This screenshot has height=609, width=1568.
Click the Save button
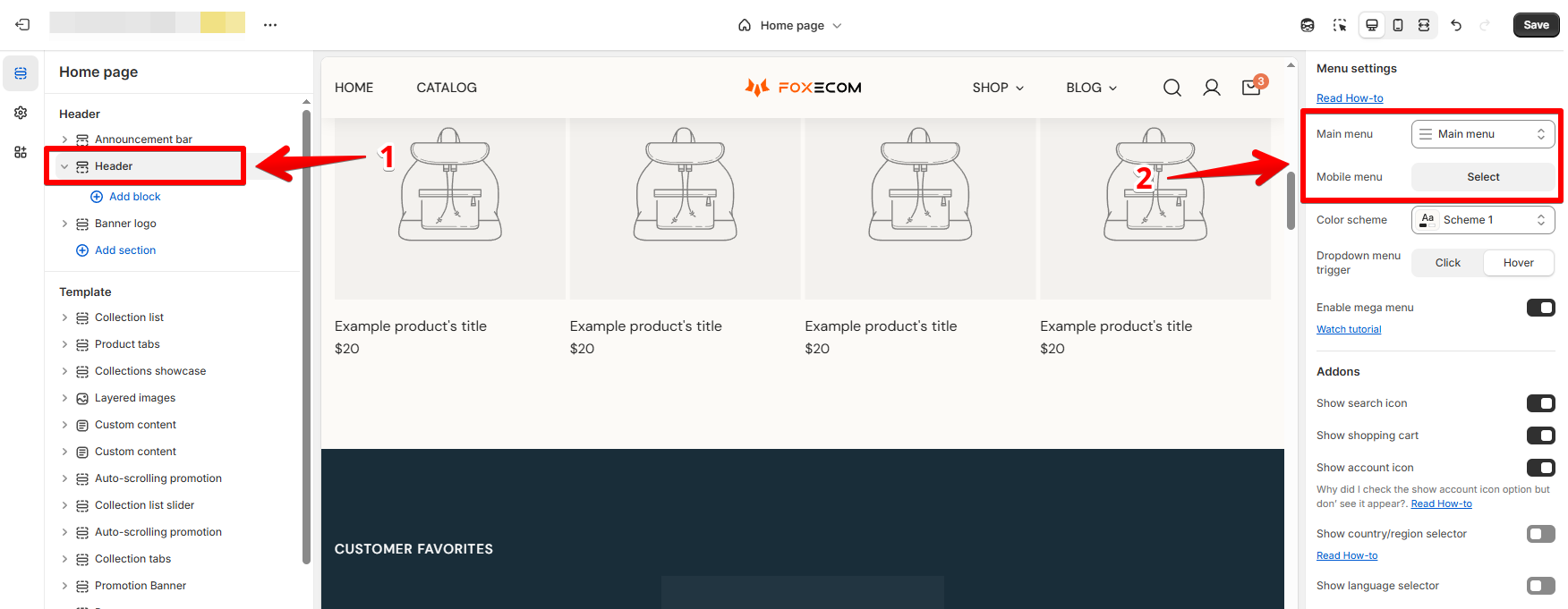pyautogui.click(x=1536, y=25)
